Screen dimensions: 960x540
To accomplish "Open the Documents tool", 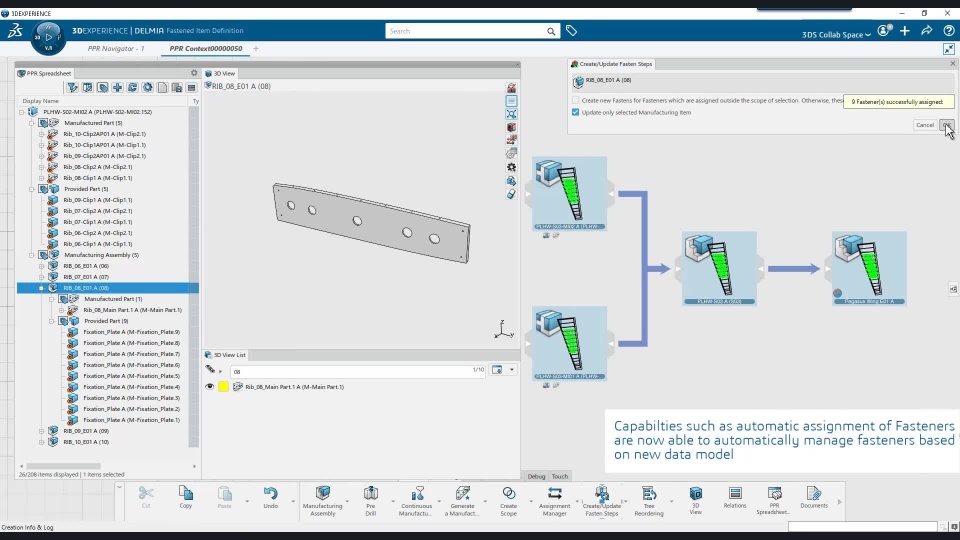I will tap(814, 497).
